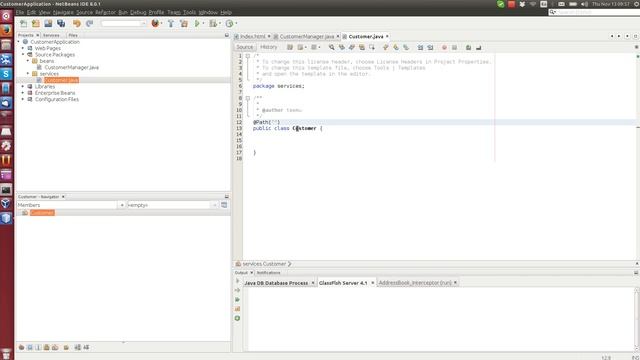This screenshot has width=640, height=360.
Task: Collapse the Source Packages node
Action: pyautogui.click(x=23, y=54)
